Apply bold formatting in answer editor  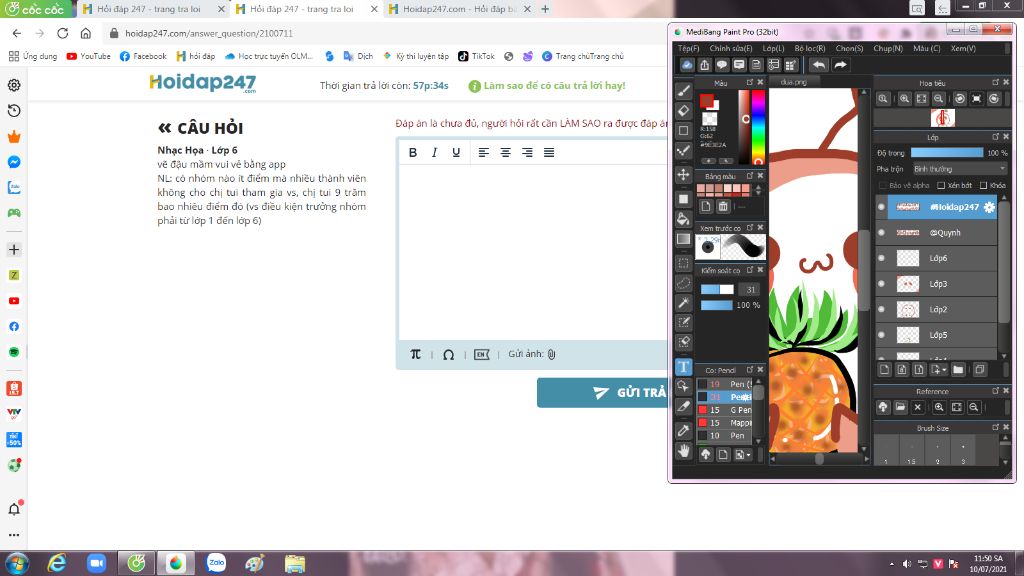click(413, 152)
